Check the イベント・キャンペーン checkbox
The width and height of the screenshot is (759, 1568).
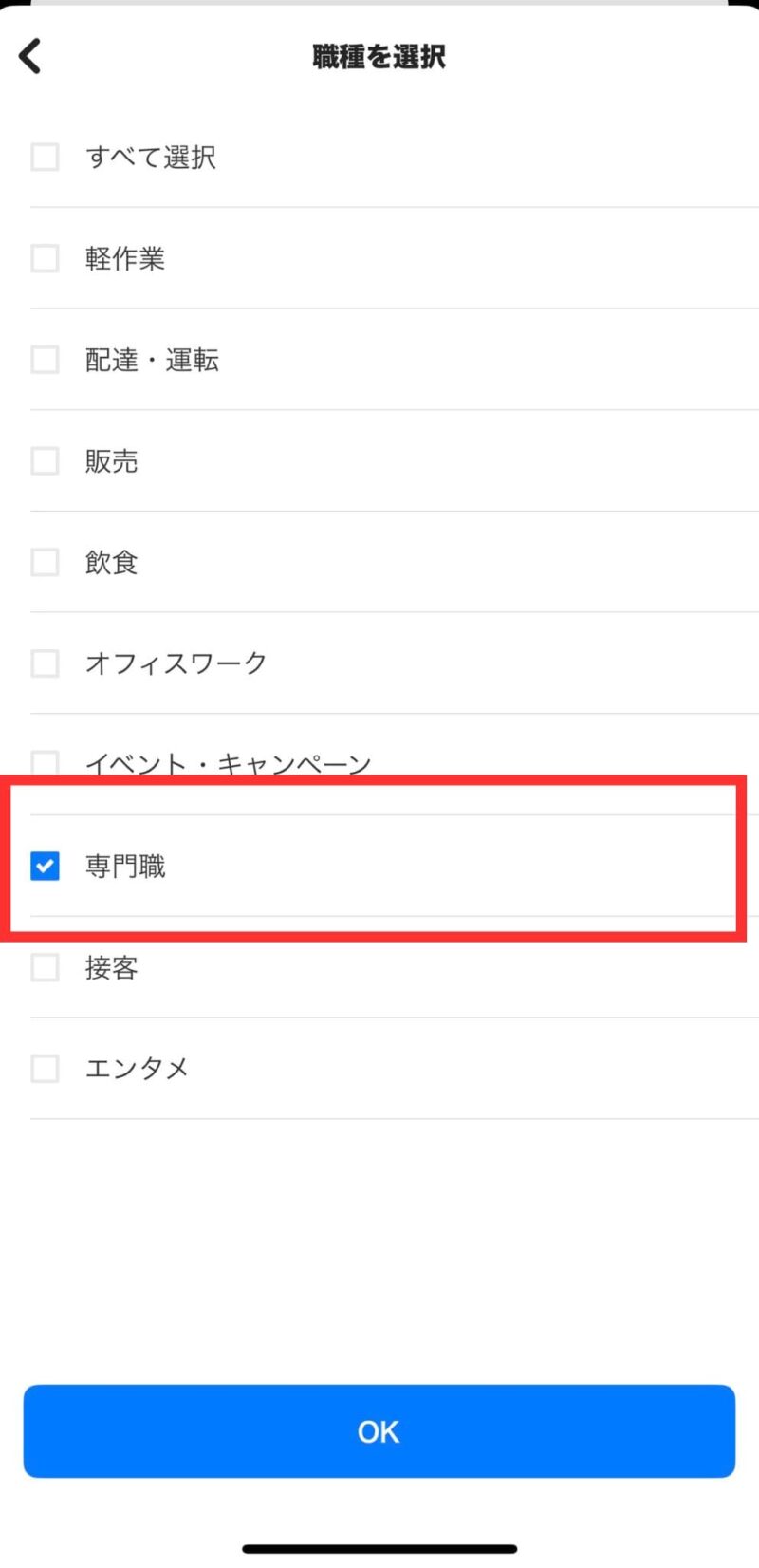45,763
